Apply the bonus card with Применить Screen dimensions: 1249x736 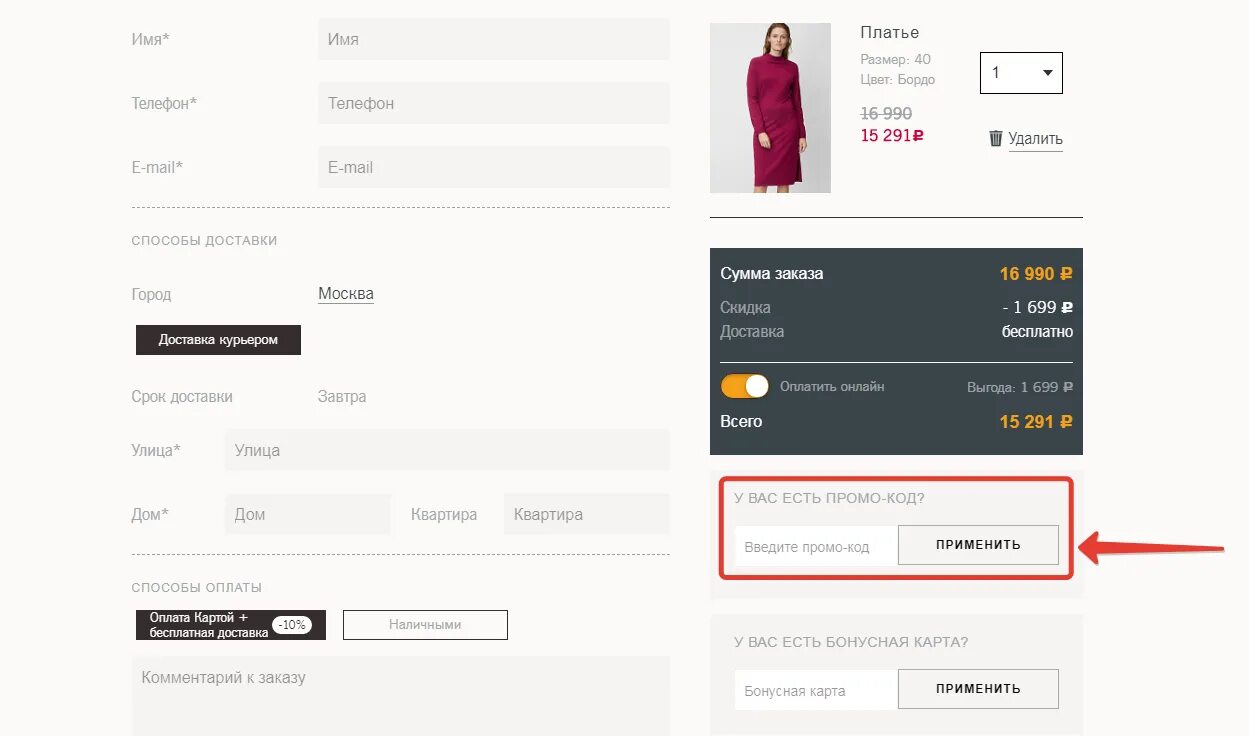pyautogui.click(x=978, y=689)
